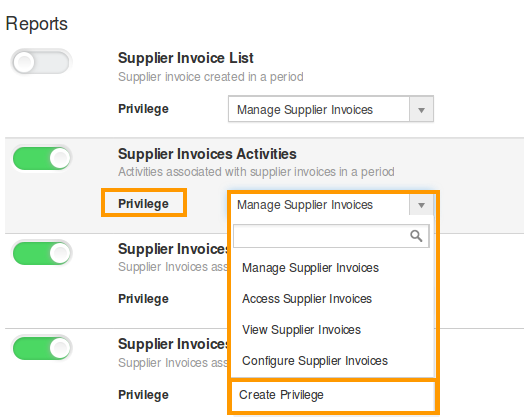Click the bottom row's Privilege label

tap(143, 395)
